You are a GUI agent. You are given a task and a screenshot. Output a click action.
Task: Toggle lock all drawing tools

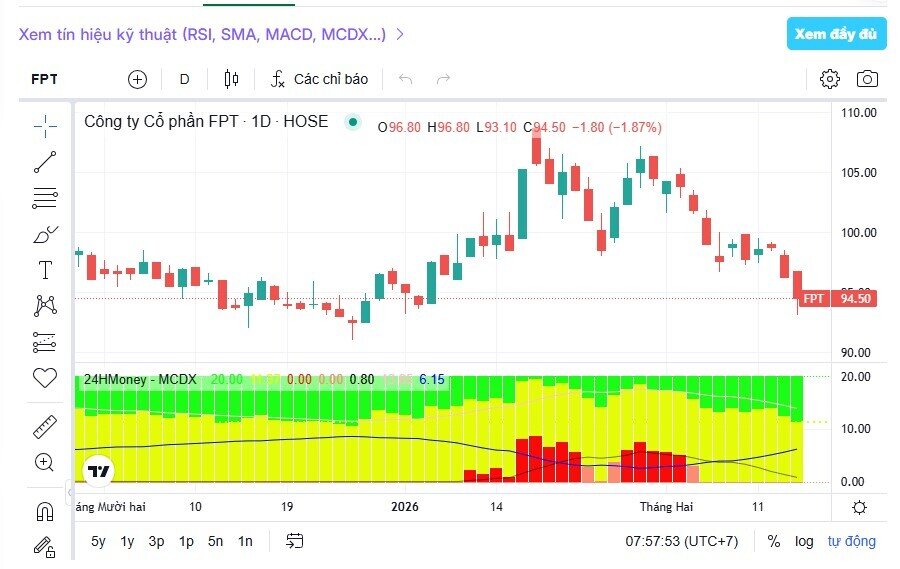pos(45,547)
